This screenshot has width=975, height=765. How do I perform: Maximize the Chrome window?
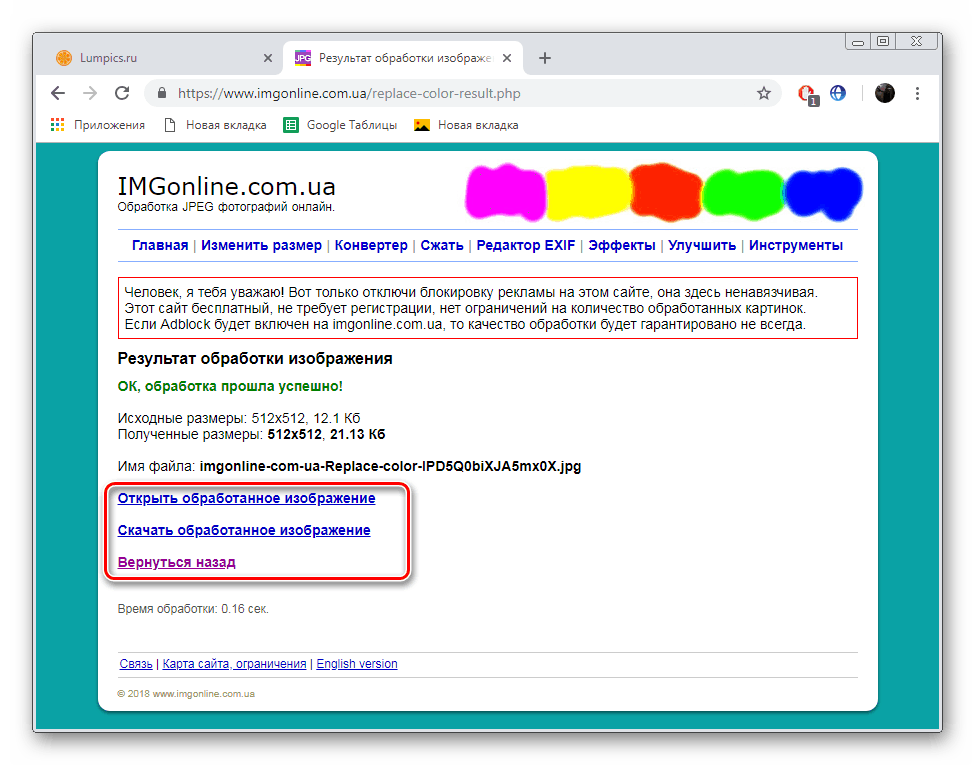point(883,42)
